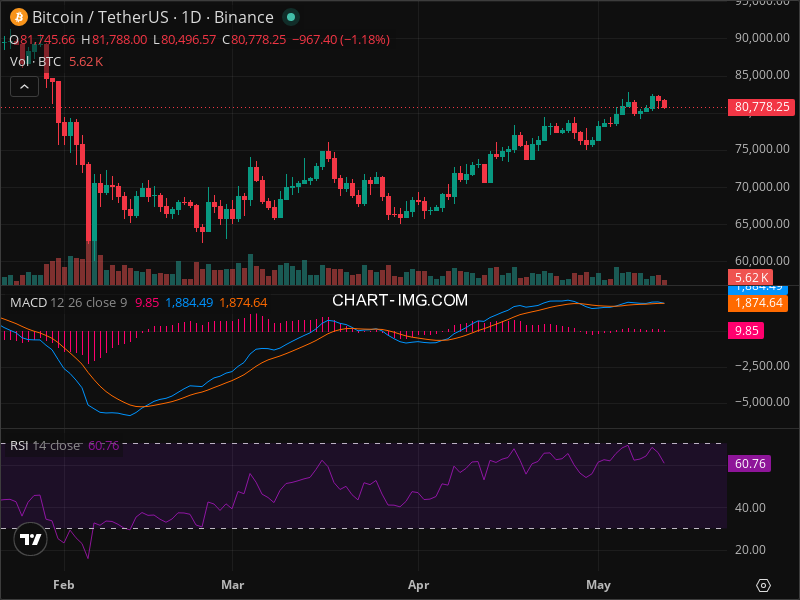Click the −2,500.00 MACD axis label

click(x=762, y=366)
